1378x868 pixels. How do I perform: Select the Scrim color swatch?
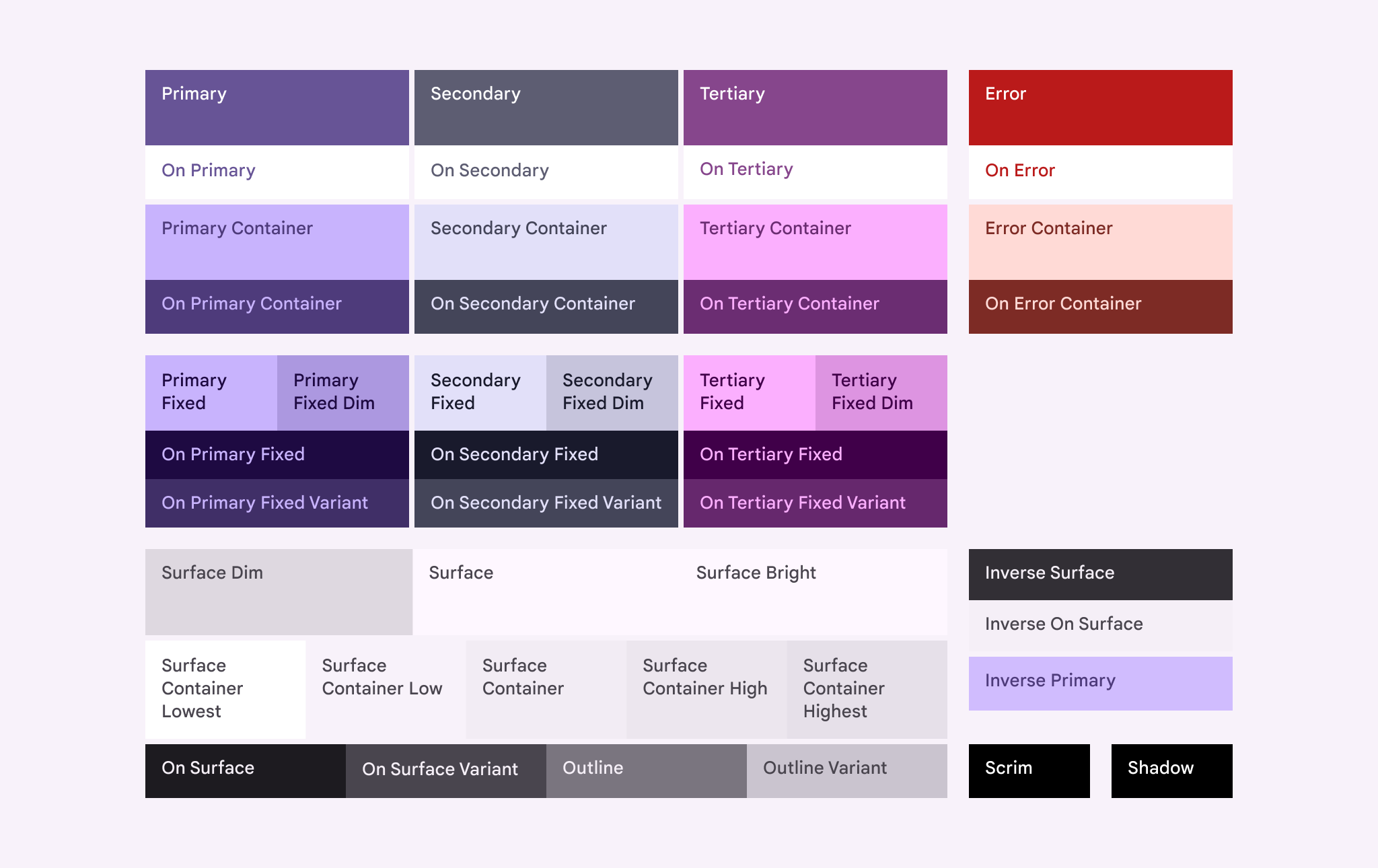click(1028, 770)
